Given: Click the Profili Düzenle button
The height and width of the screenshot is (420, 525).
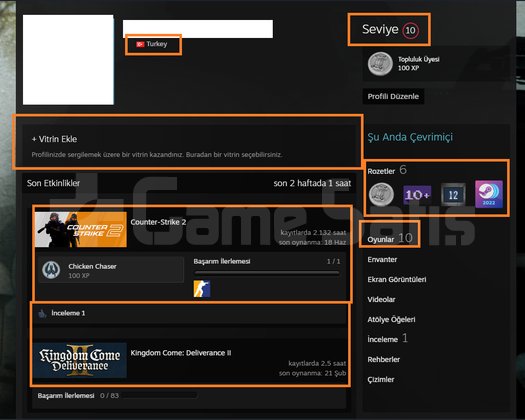Looking at the screenshot, I should pyautogui.click(x=393, y=96).
